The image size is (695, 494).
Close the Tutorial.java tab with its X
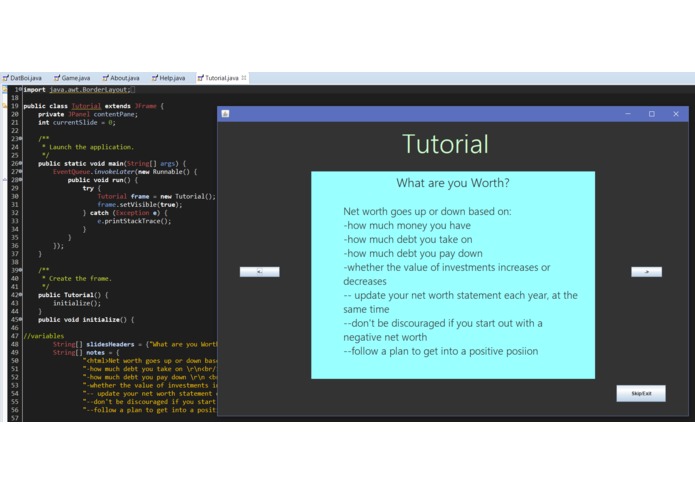(x=244, y=78)
